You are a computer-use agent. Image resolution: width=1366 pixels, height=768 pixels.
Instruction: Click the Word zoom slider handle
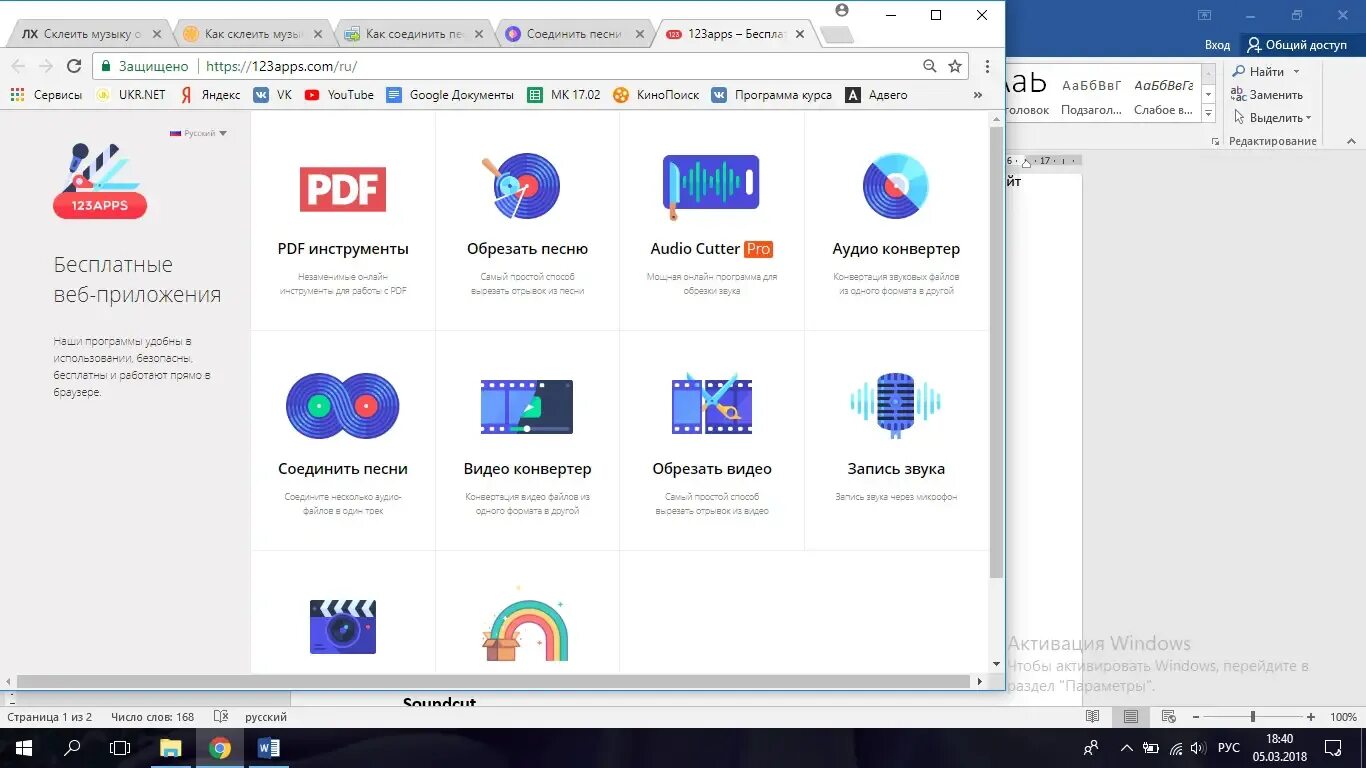1252,717
